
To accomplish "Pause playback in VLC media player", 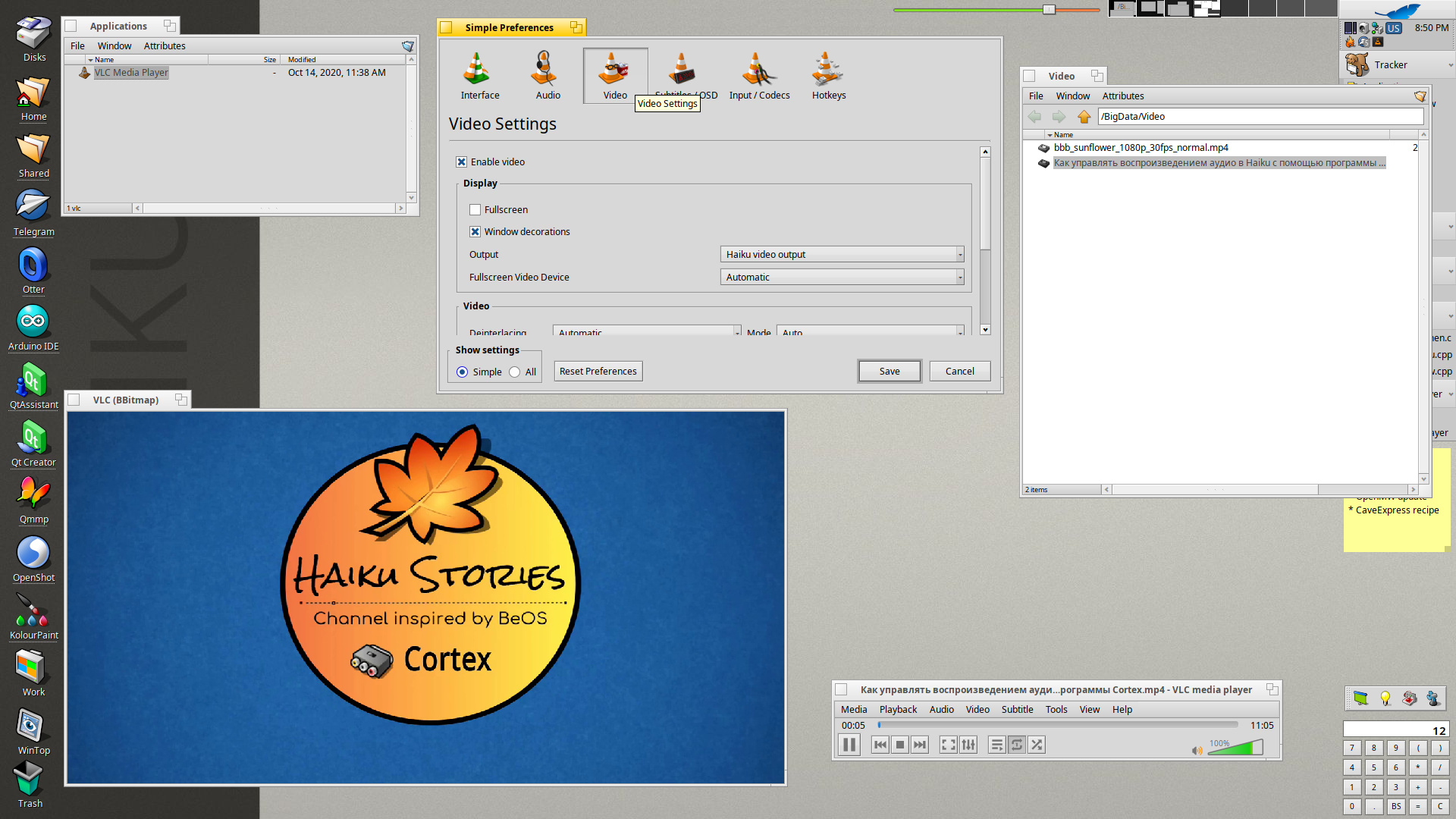I will tap(849, 745).
